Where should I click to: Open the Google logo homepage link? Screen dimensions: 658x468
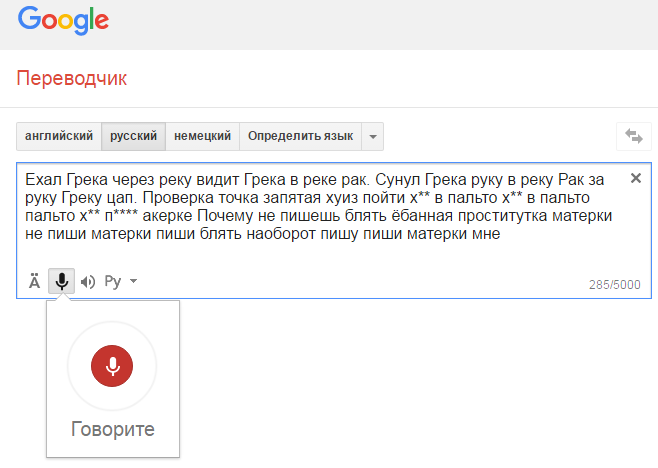63,20
